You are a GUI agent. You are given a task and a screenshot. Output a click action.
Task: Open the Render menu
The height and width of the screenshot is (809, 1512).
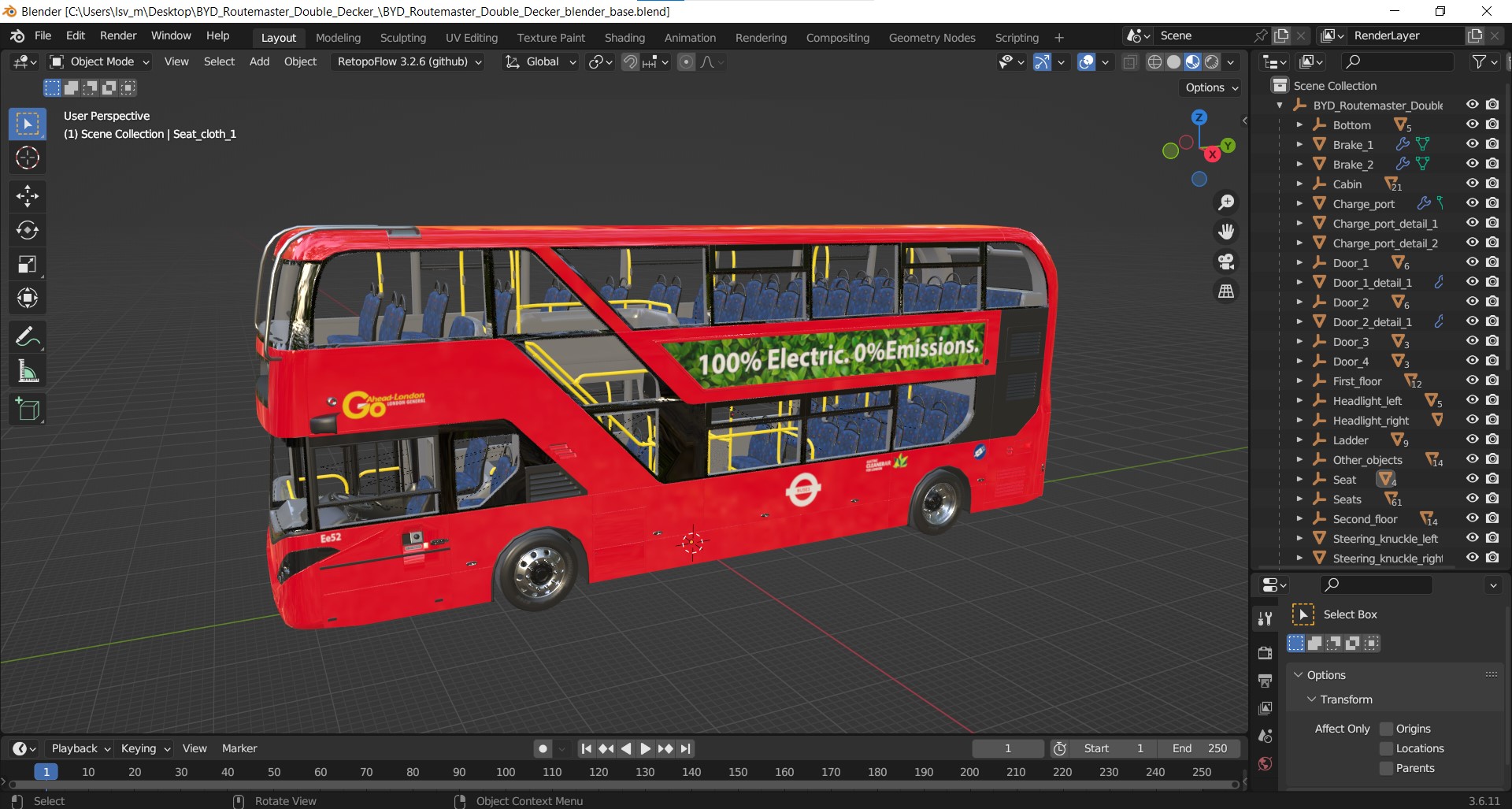coord(118,35)
